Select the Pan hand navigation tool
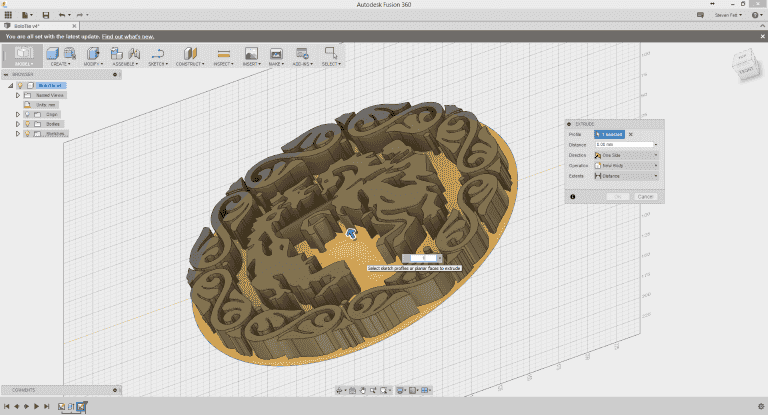The image size is (768, 415). 362,391
